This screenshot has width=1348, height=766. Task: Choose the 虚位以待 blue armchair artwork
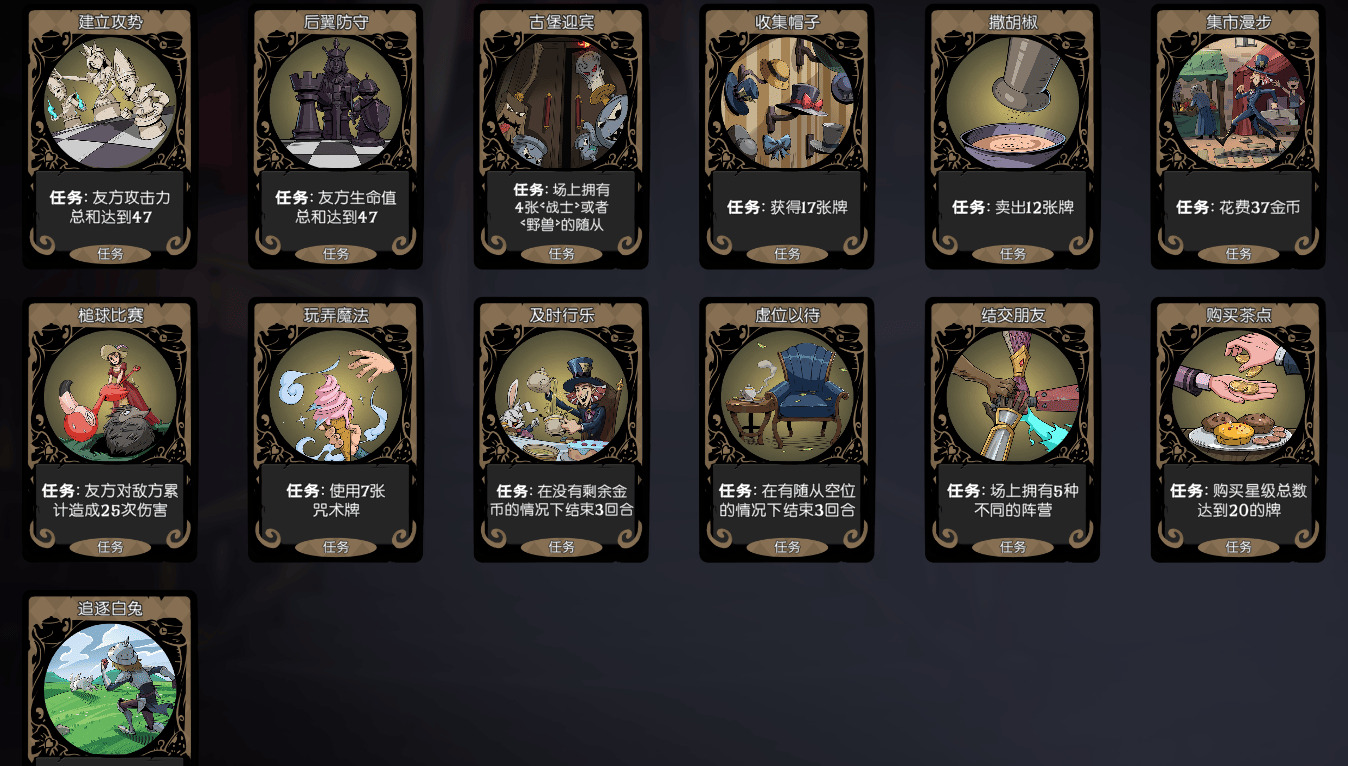[787, 396]
